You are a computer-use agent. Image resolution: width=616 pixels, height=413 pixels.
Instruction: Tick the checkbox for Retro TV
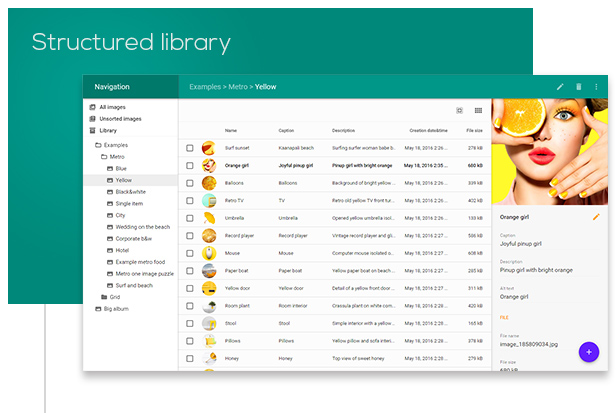click(190, 201)
